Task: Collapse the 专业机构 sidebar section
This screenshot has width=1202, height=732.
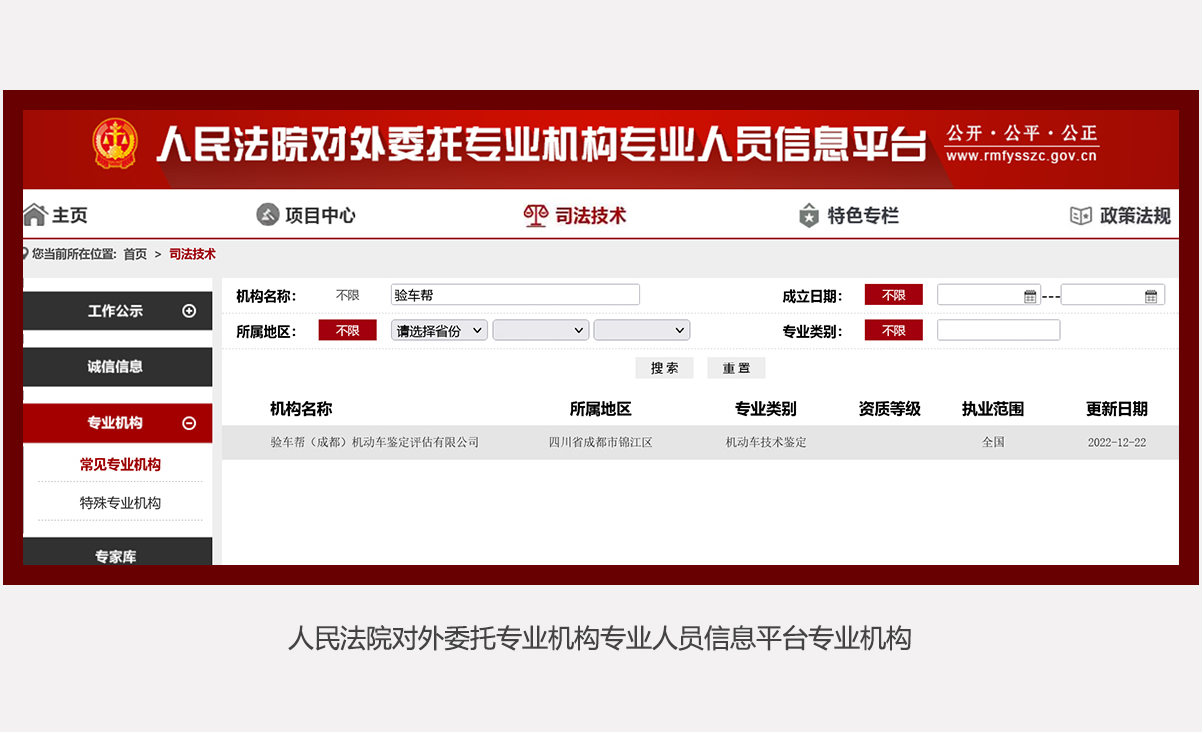Action: pos(189,423)
